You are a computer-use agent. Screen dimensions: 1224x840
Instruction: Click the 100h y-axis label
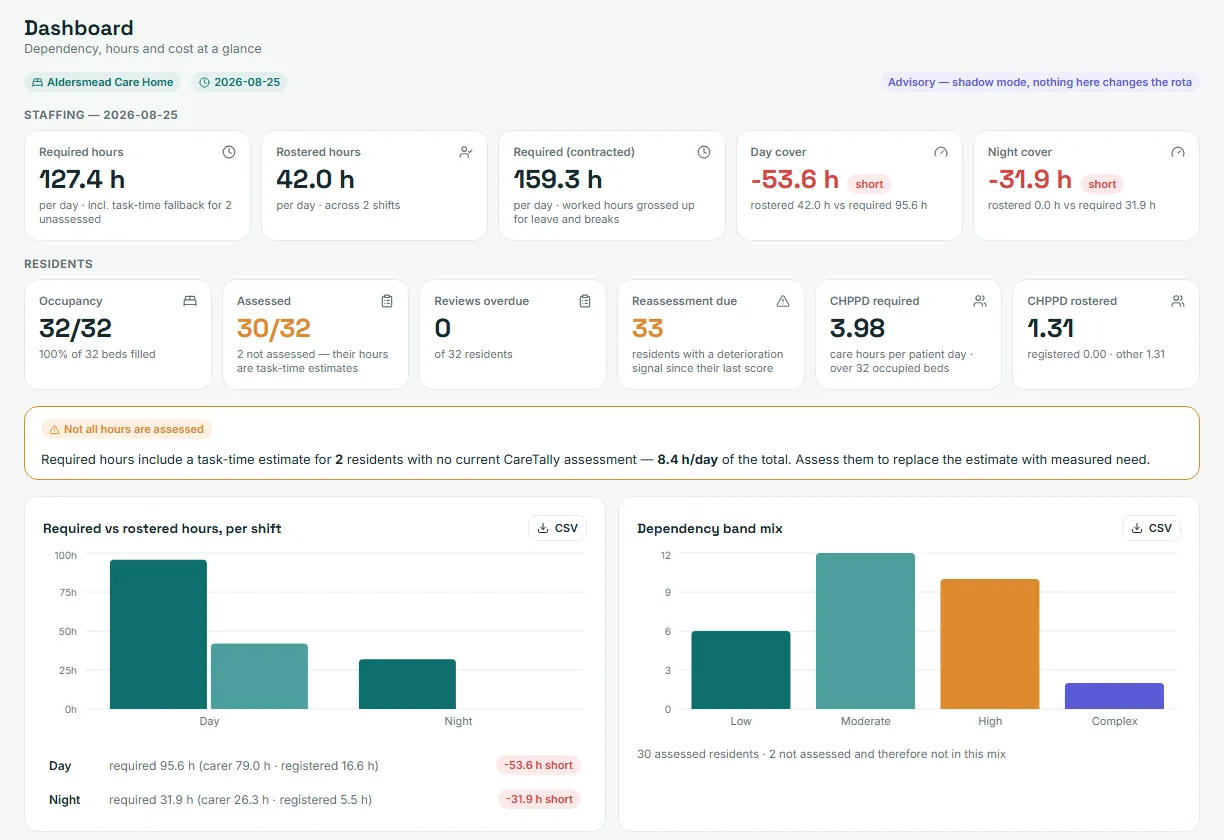coord(65,555)
